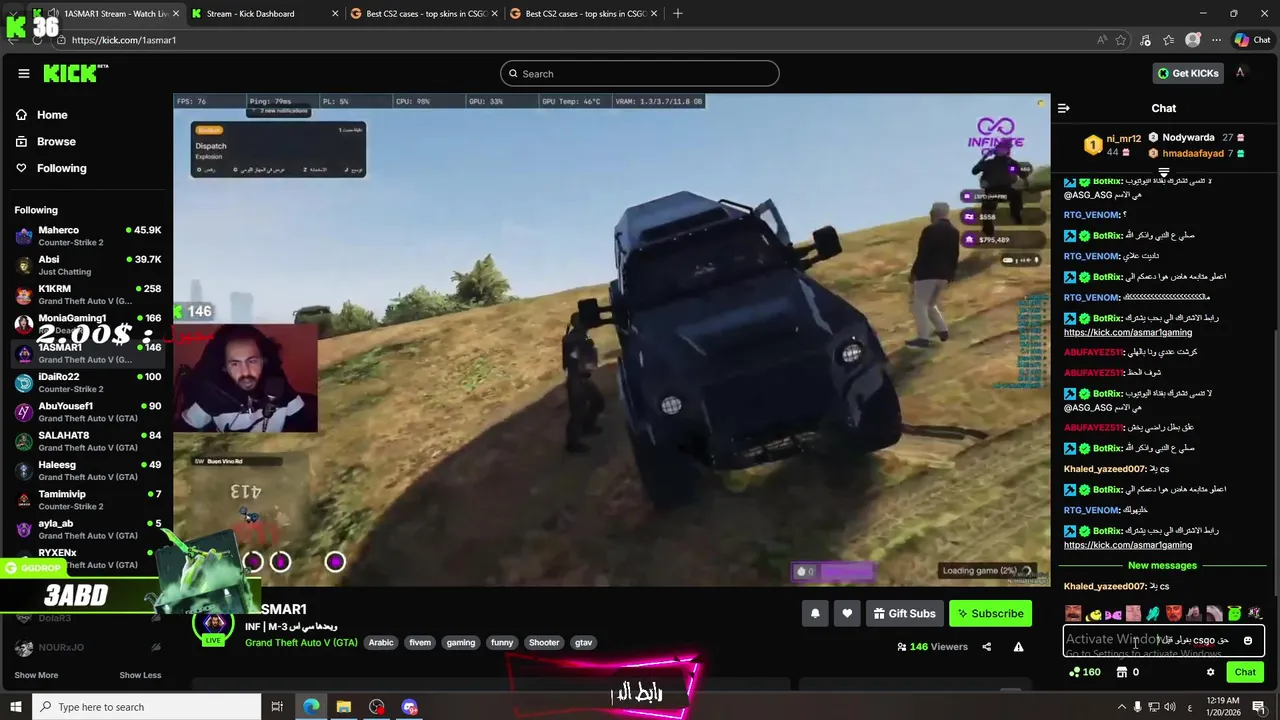Image resolution: width=1280 pixels, height=720 pixels.
Task: Click the Windows Start button
Action: pyautogui.click(x=15, y=707)
